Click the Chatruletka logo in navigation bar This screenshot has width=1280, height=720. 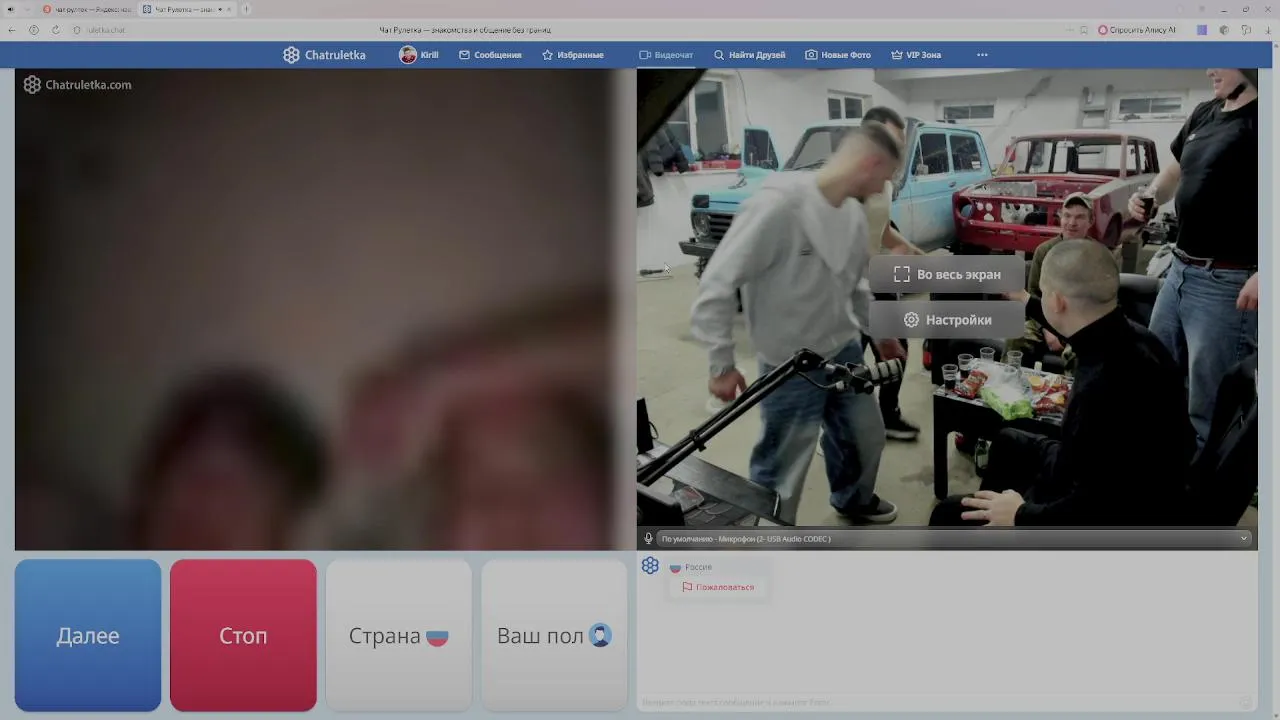[x=324, y=55]
